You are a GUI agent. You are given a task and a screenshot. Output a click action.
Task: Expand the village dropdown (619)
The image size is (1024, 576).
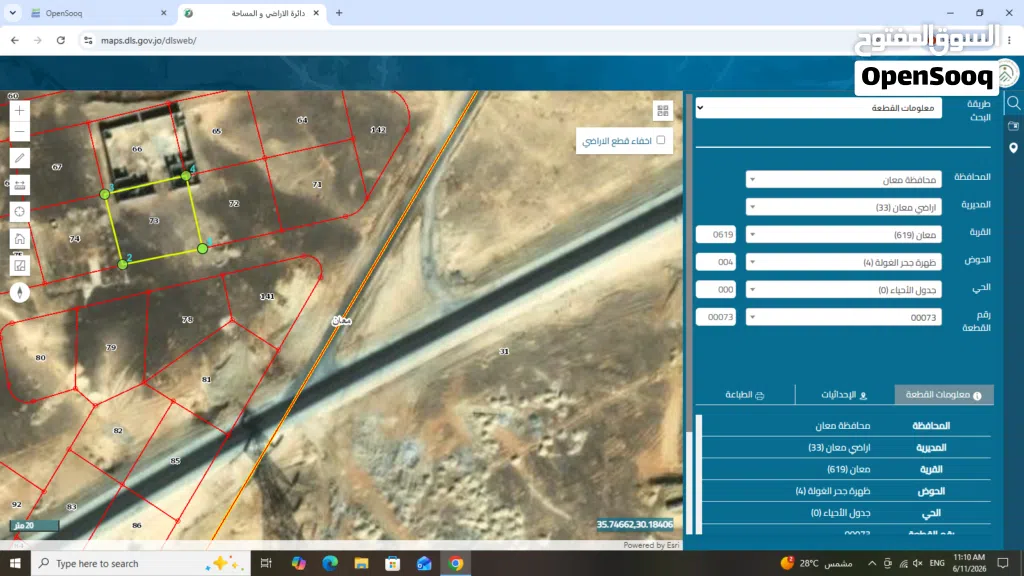843,234
